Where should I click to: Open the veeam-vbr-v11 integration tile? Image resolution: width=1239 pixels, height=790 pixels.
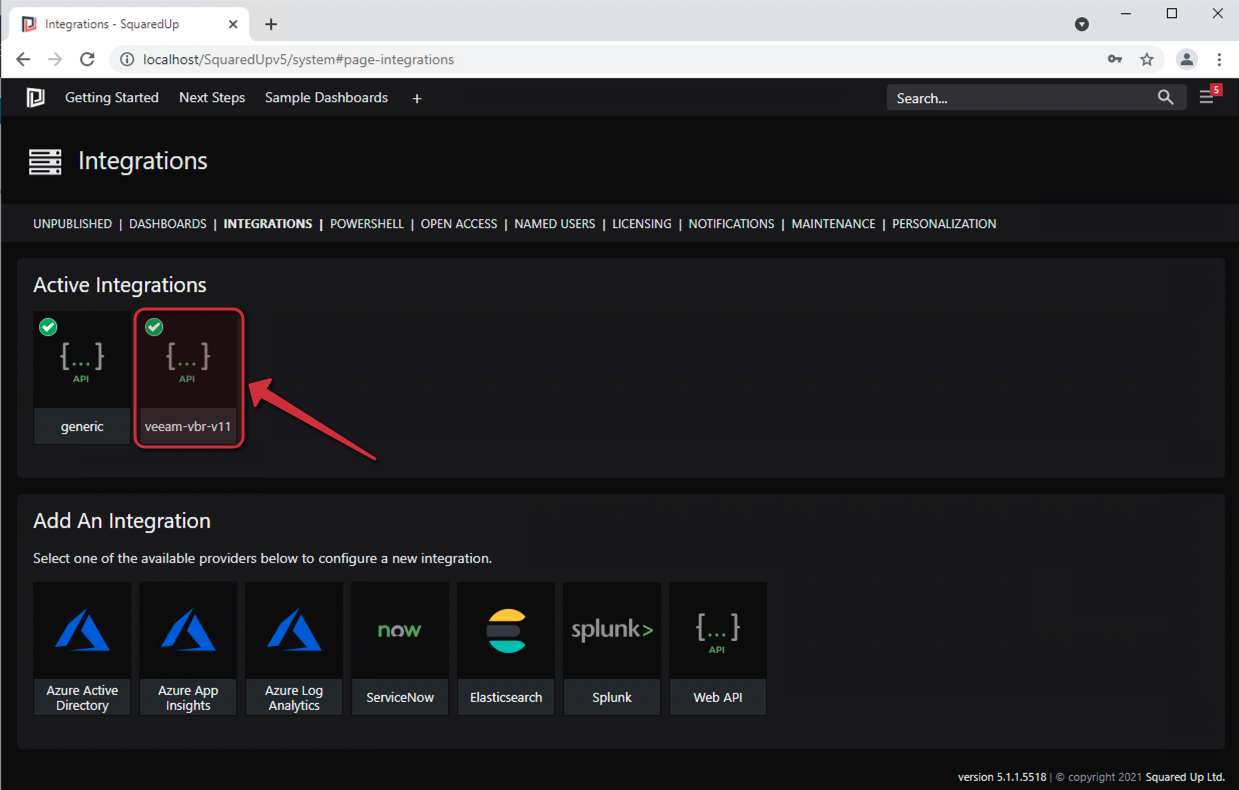[188, 377]
